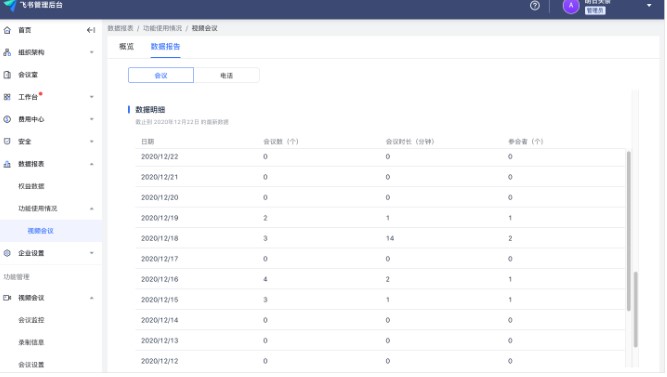Click the date 2020/12/19

[160, 218]
